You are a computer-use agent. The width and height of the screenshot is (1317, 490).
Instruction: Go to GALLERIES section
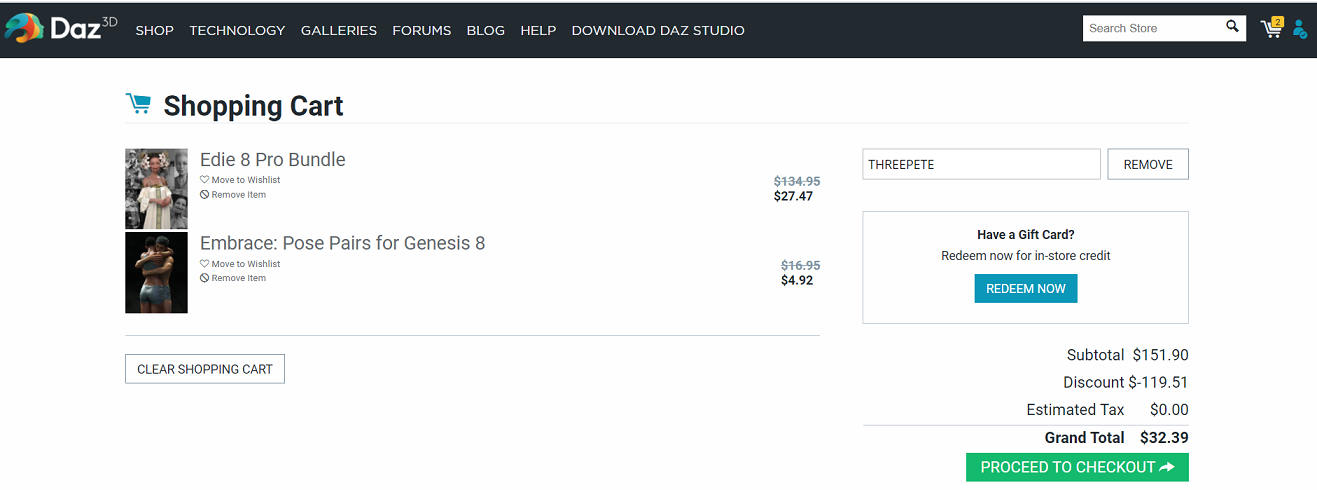[x=339, y=30]
